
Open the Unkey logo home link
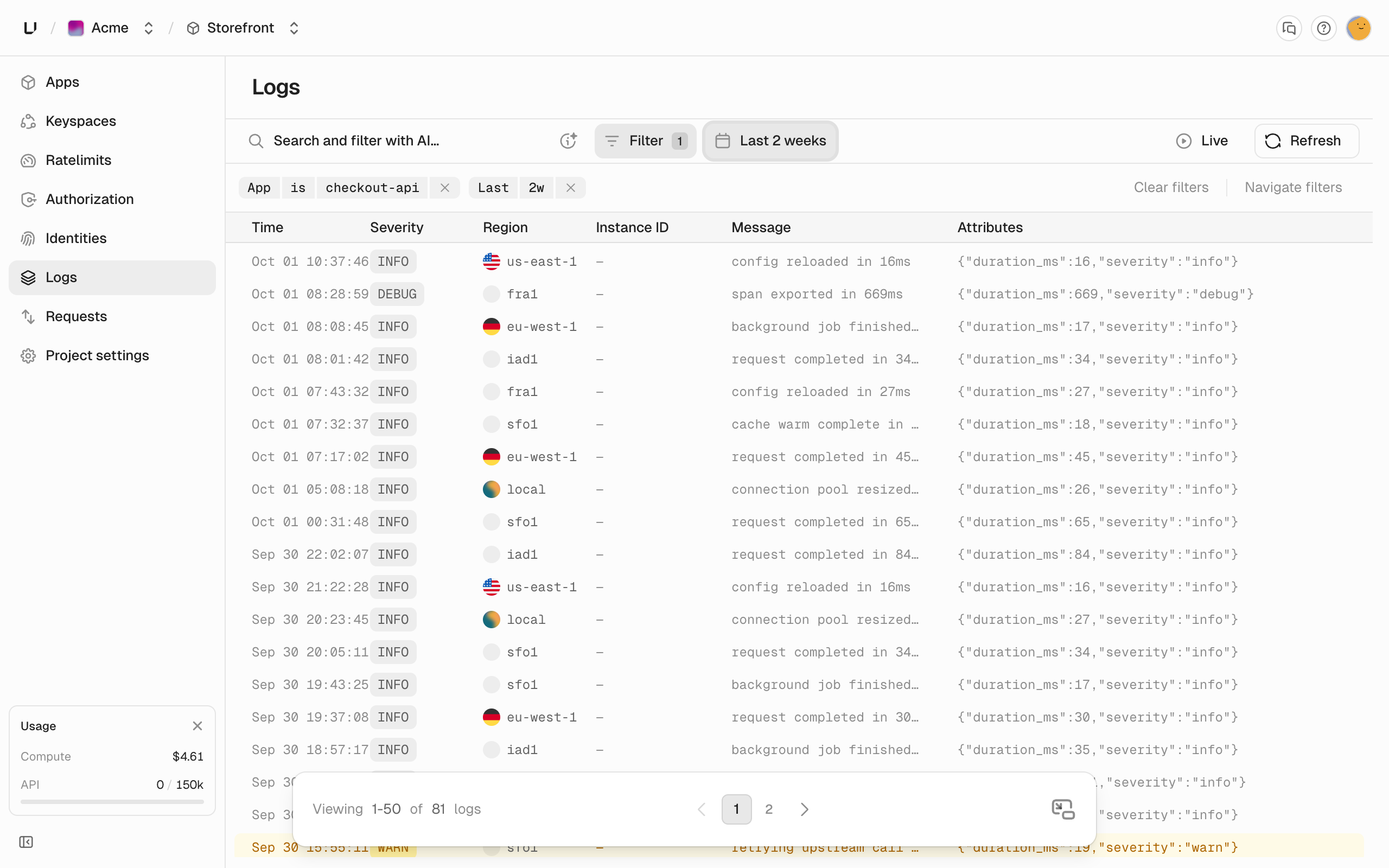click(x=30, y=28)
